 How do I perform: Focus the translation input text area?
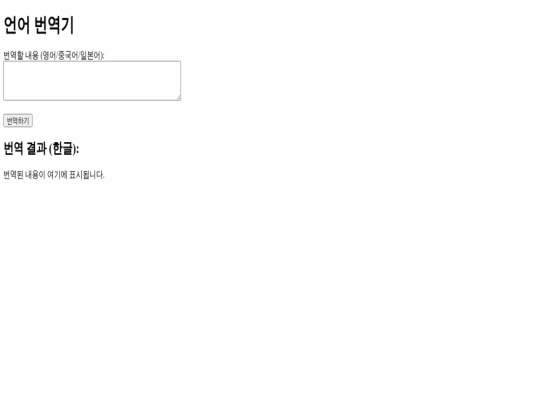pos(92,81)
